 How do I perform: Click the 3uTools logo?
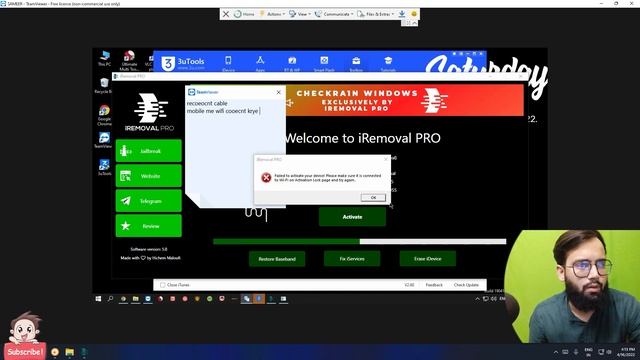tap(182, 63)
